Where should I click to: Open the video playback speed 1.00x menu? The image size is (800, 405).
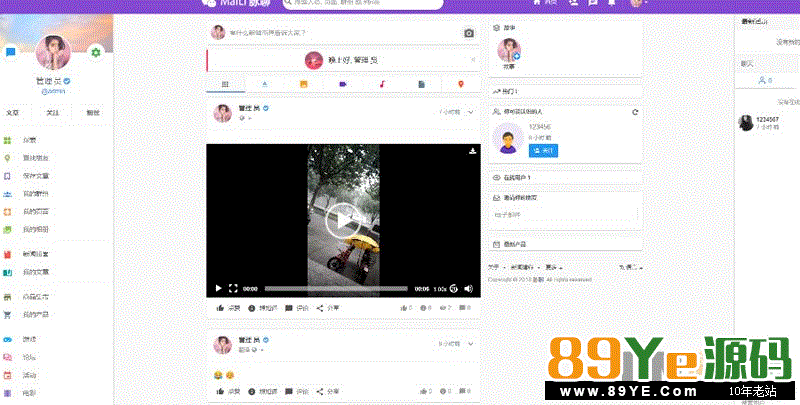pyautogui.click(x=439, y=288)
